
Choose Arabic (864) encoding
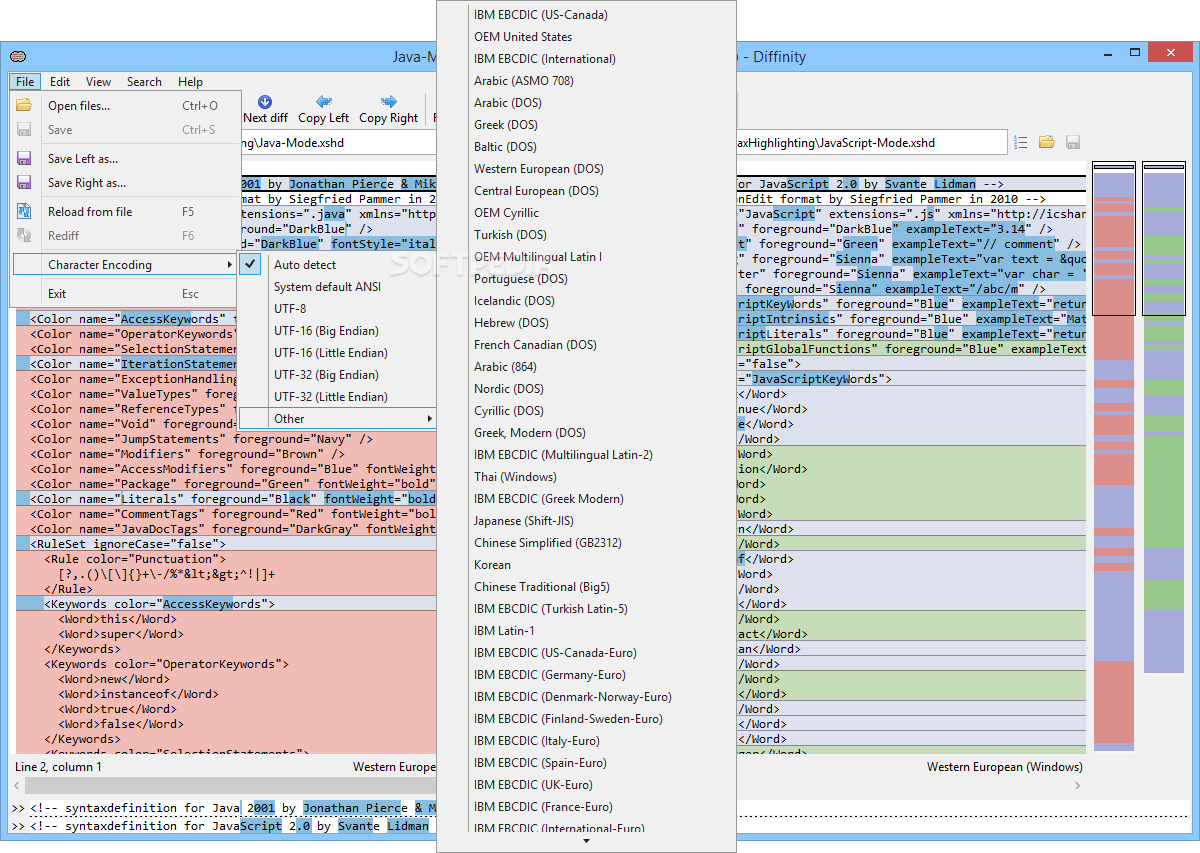[x=586, y=367]
